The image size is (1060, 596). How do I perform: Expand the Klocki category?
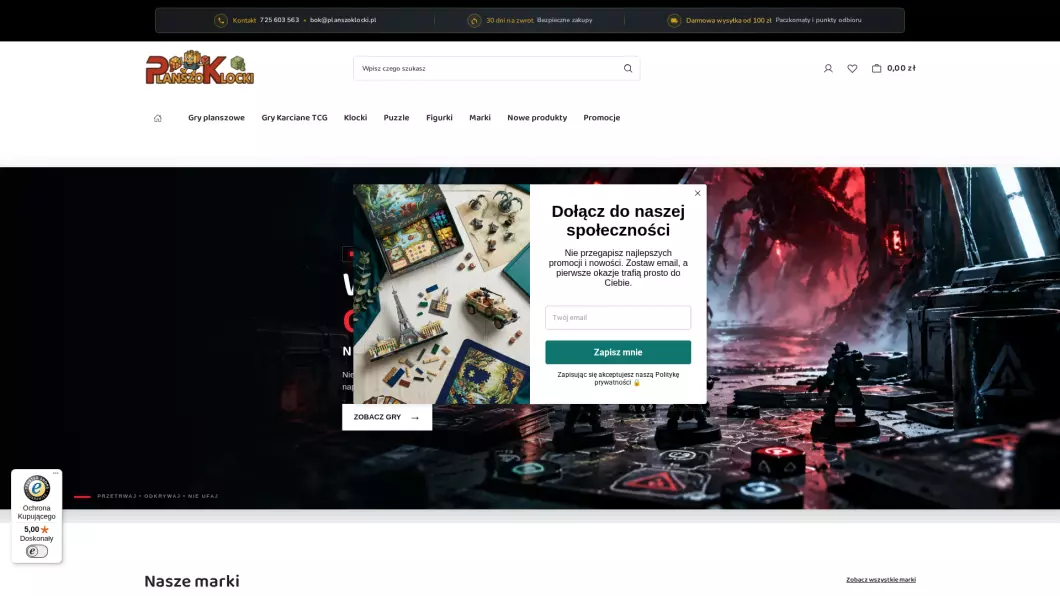[x=355, y=118]
